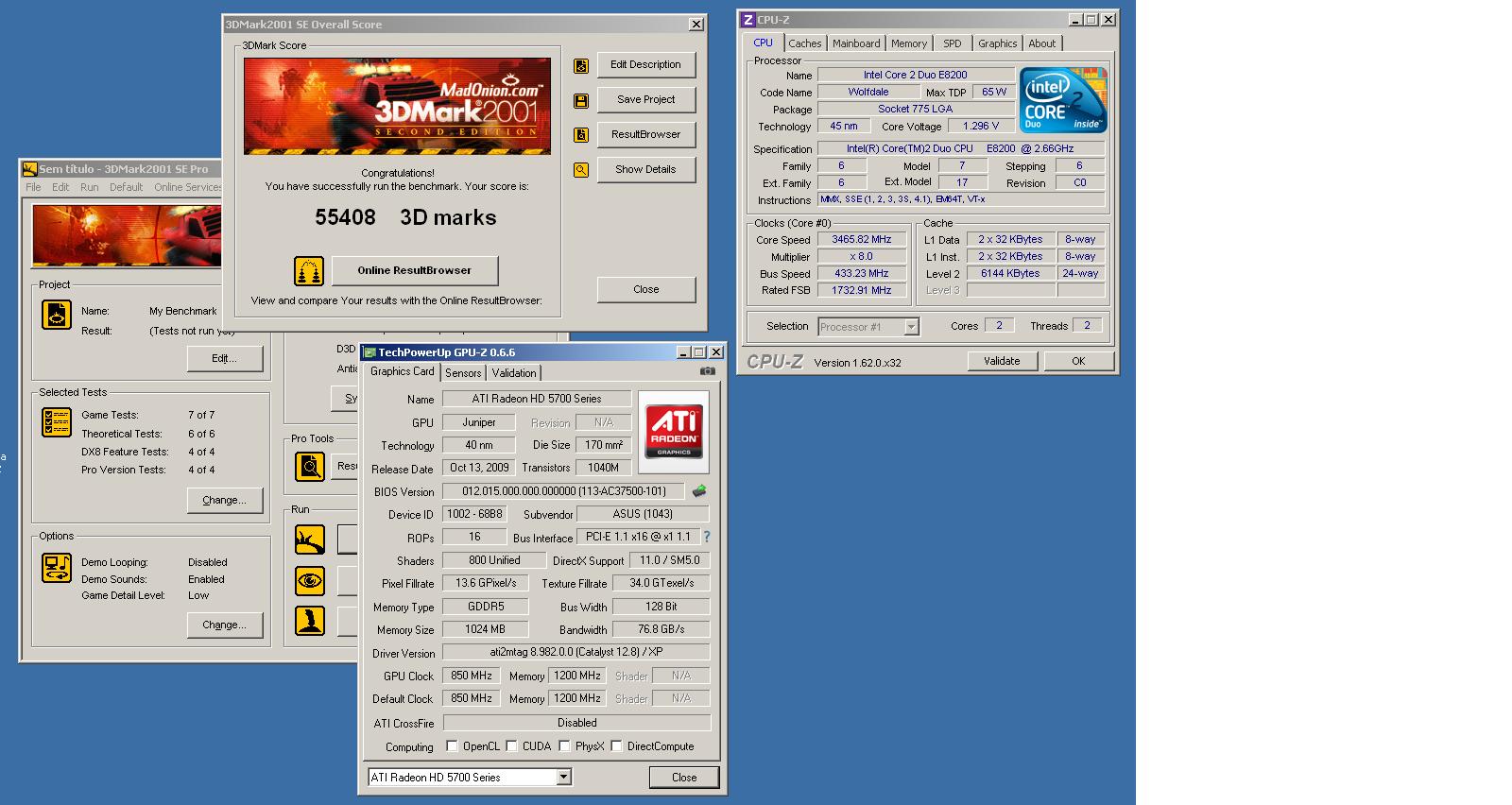Click the Show Details magnifier icon

click(x=581, y=170)
